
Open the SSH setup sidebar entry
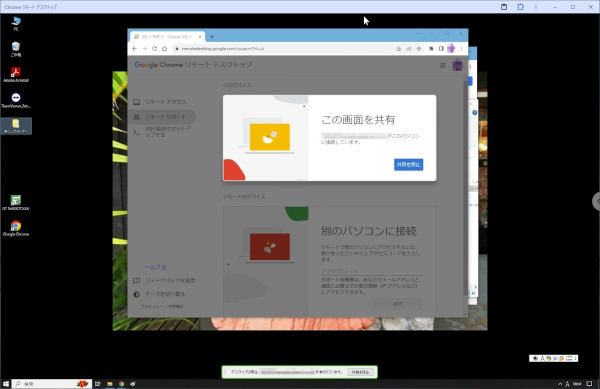(x=162, y=132)
